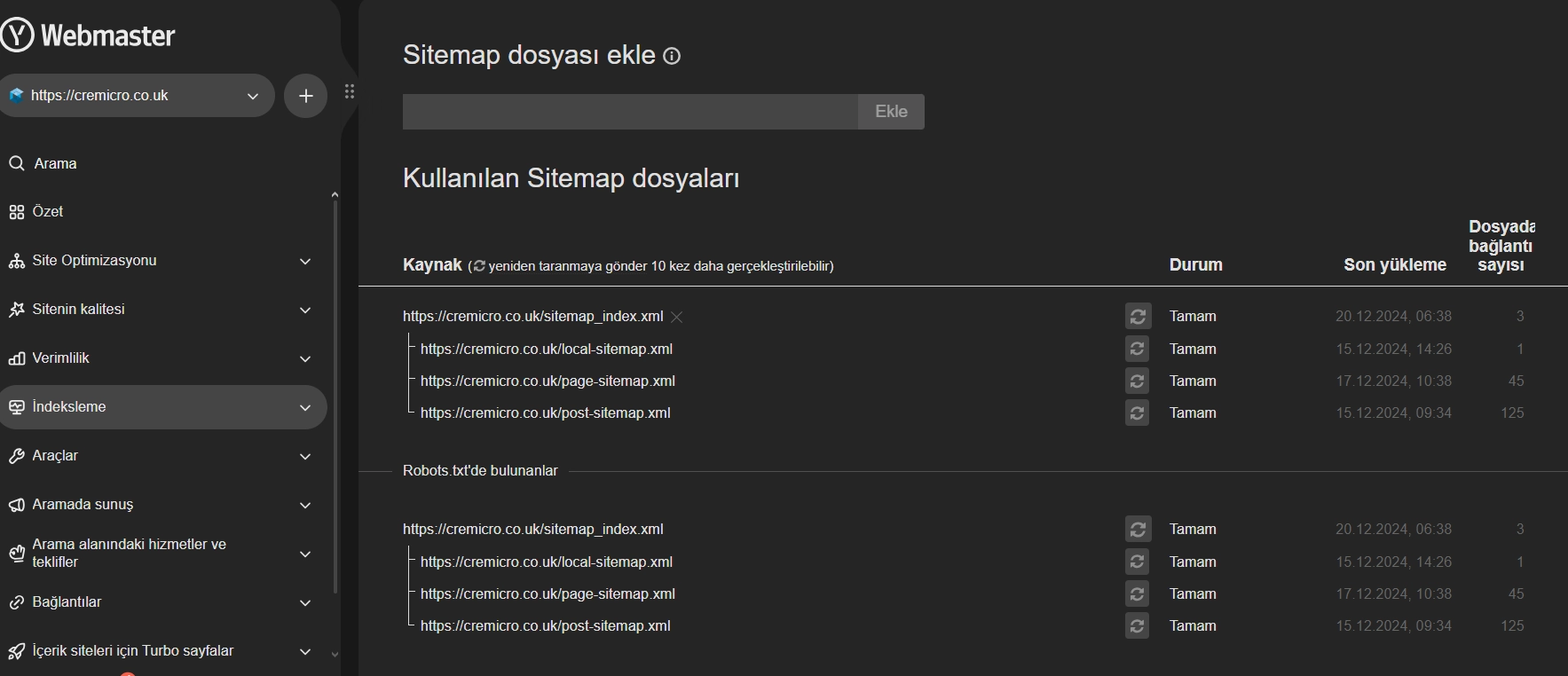
Task: Click the sidebar vertical scrollbar
Action: pyautogui.click(x=335, y=397)
